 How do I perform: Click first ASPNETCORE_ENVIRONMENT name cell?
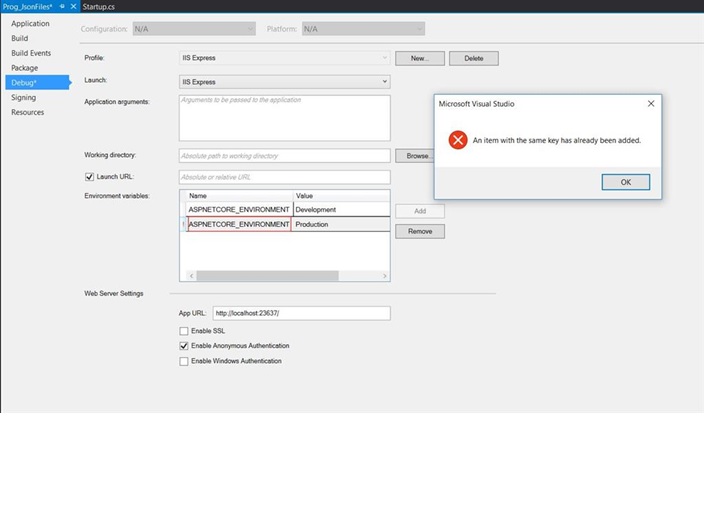coord(239,209)
